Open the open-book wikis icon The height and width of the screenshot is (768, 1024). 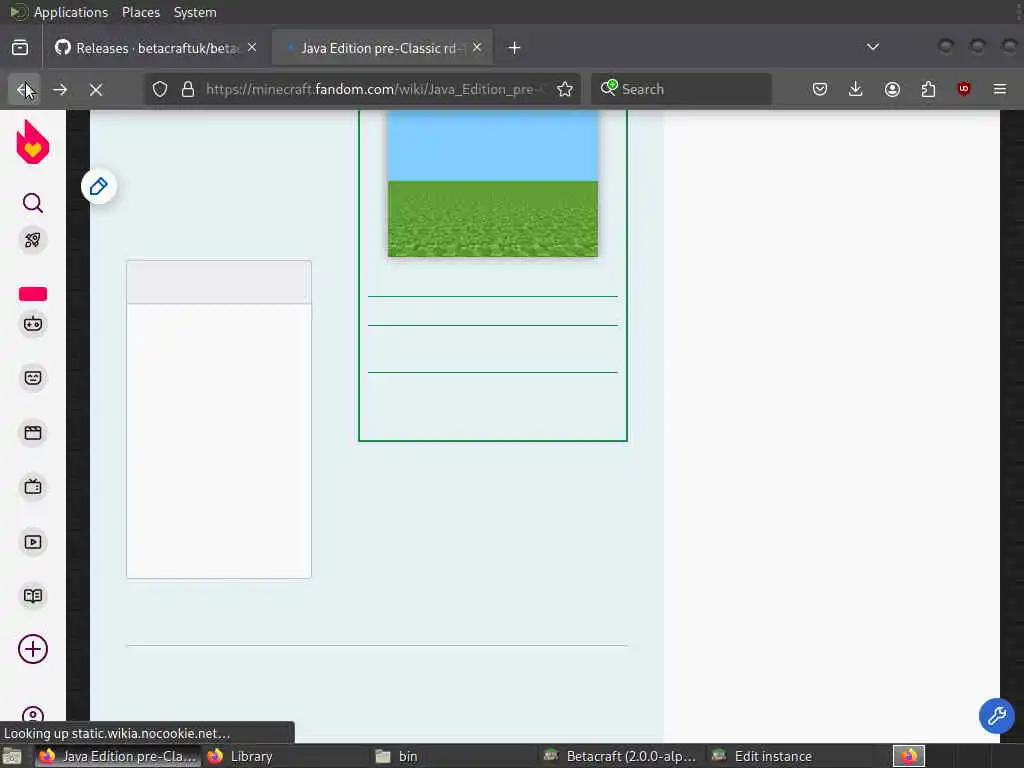(33, 596)
